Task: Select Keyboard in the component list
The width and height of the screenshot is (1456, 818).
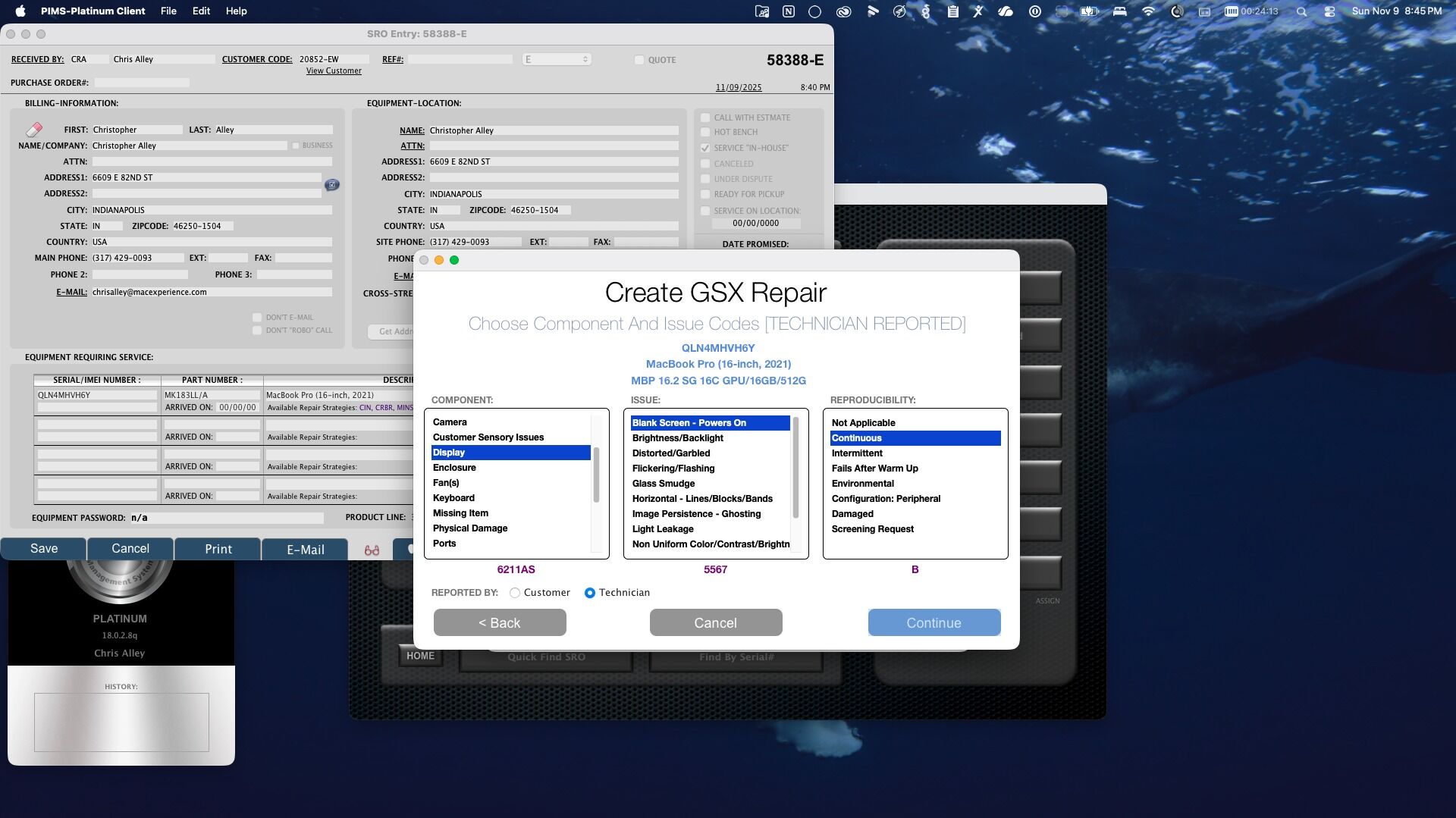Action: point(511,498)
